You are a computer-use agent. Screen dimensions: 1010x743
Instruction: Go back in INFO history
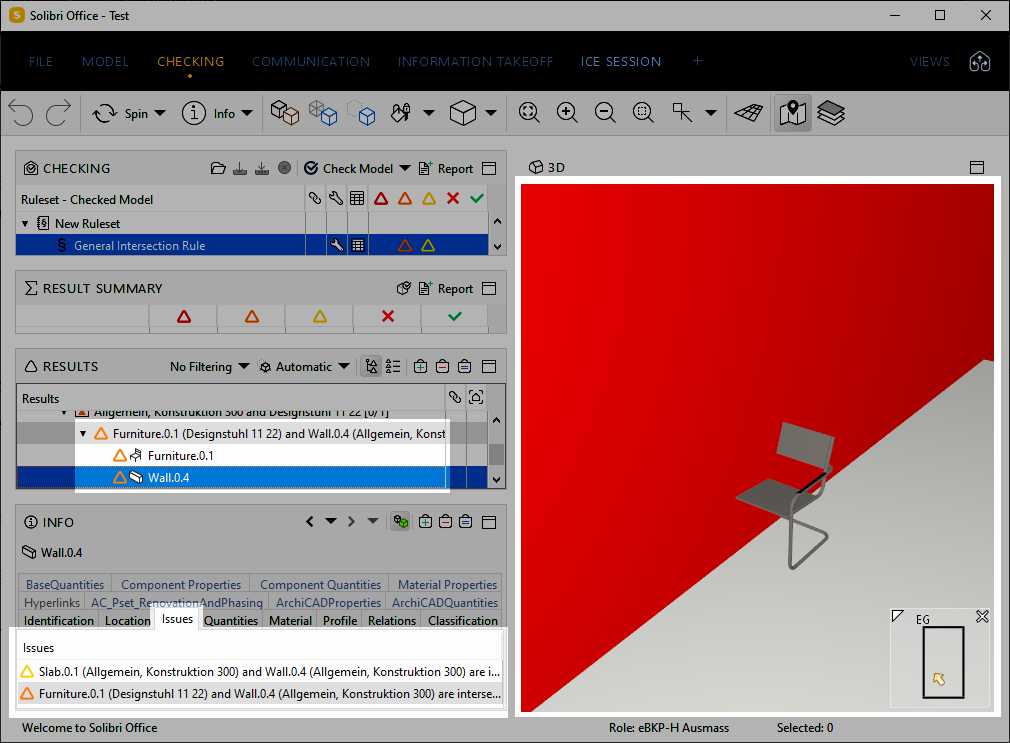coord(310,521)
